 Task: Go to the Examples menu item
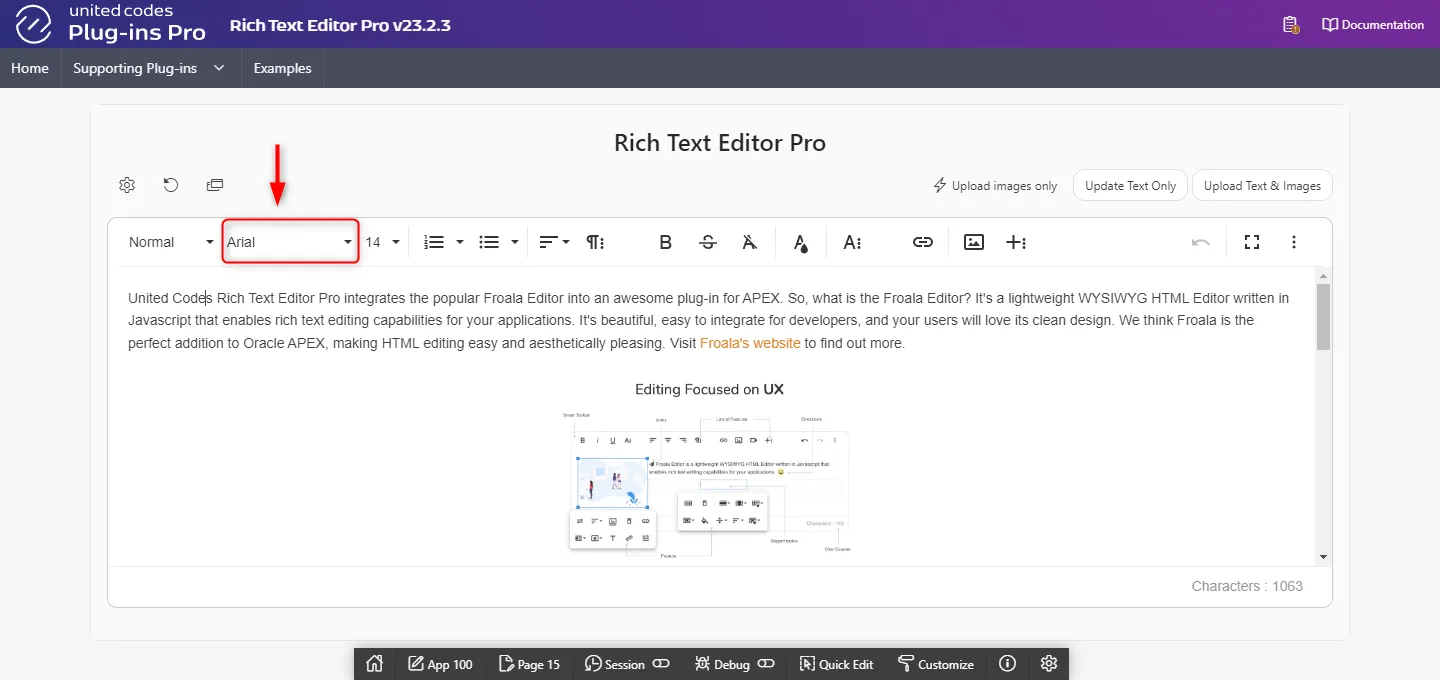point(282,68)
